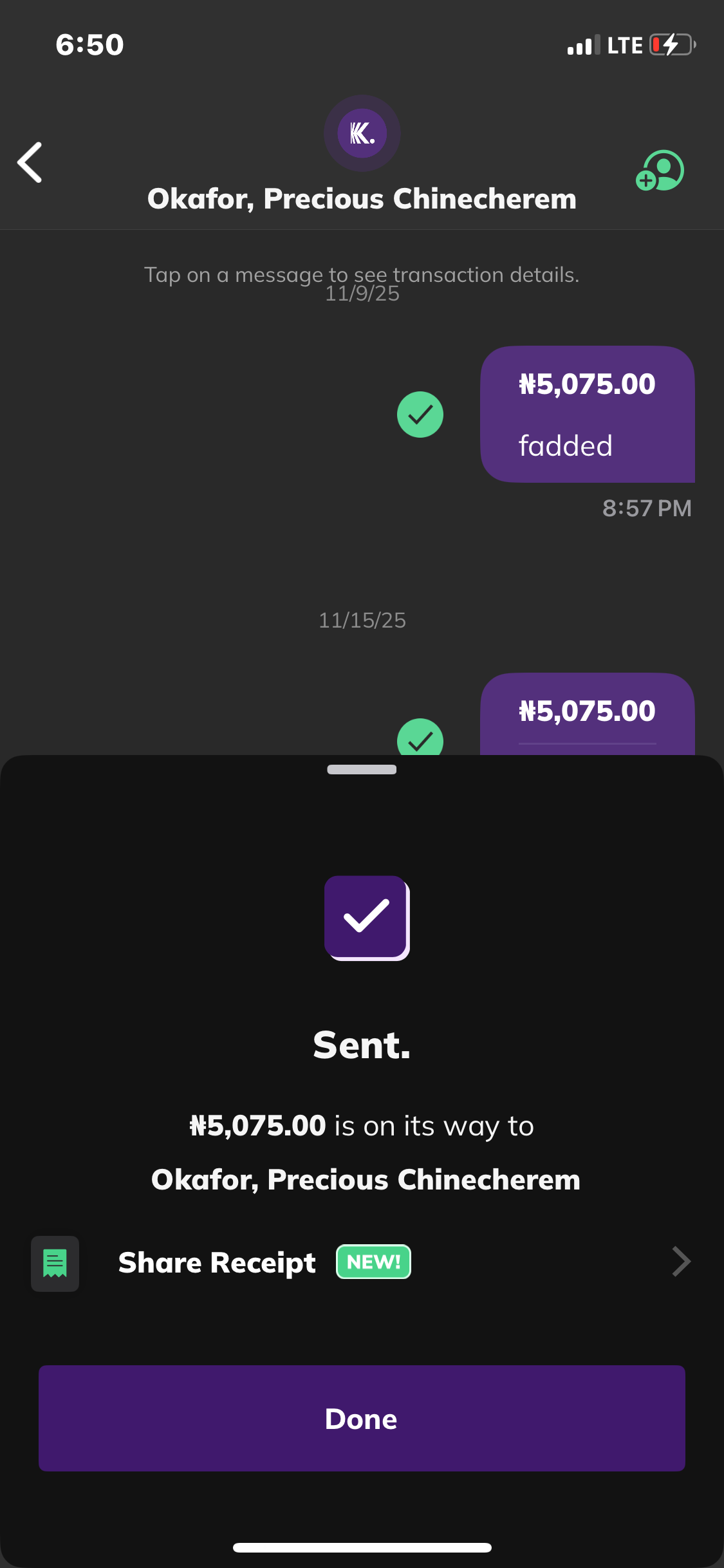724x1568 pixels.
Task: Tap the green receipt icon
Action: tap(55, 1263)
